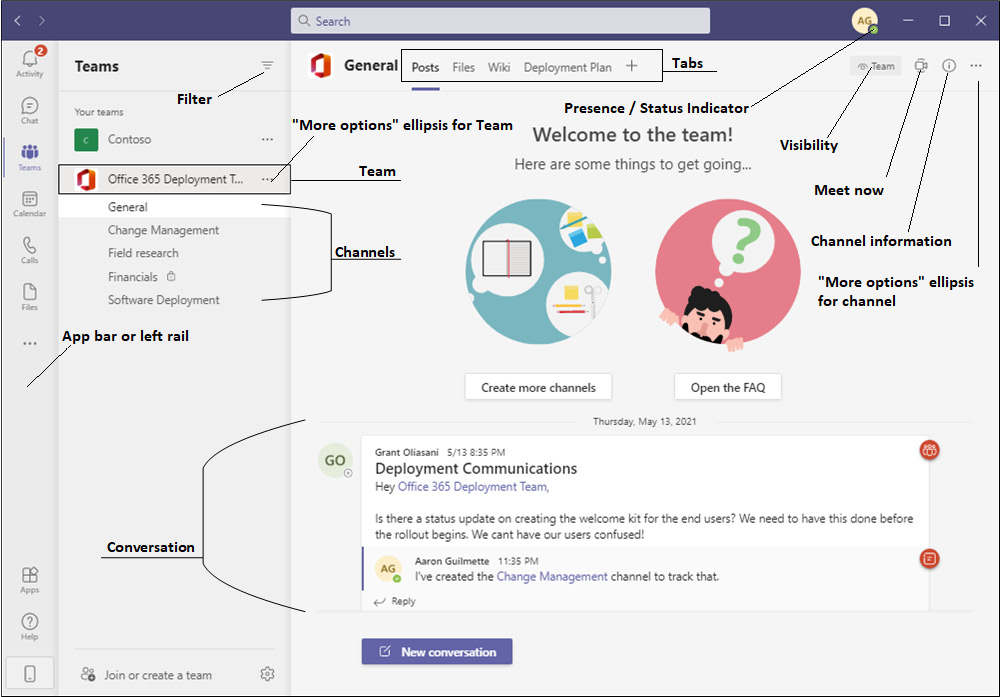Viewport: 1001px width, 697px height.
Task: Click the 'Your teams' label
Action: [99, 112]
